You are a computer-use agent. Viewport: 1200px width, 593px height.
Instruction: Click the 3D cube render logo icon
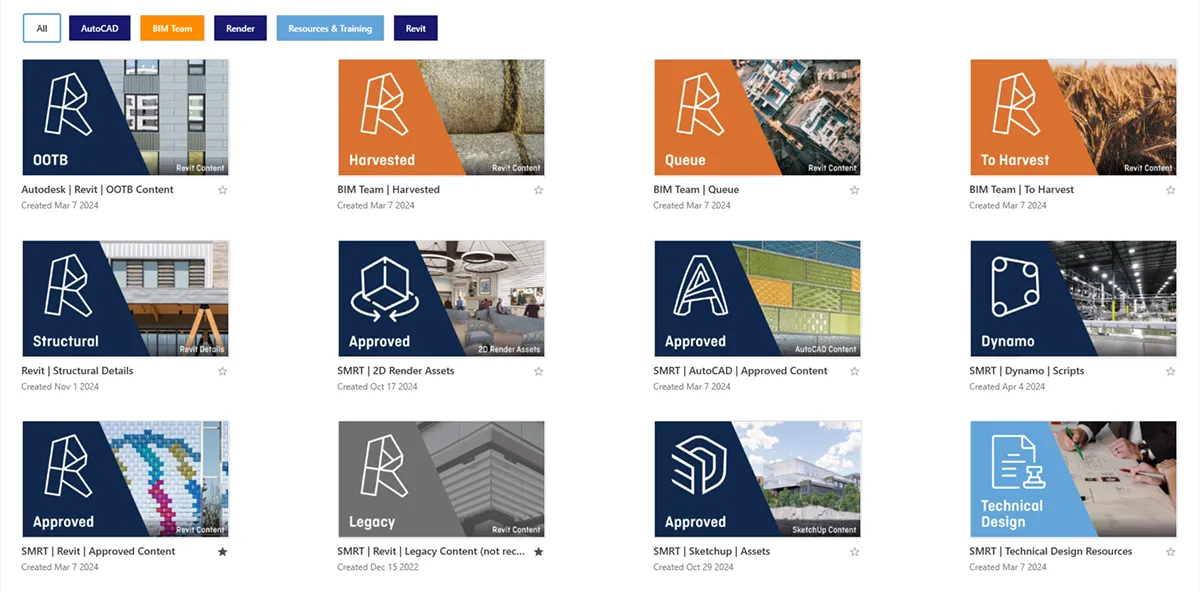pos(386,289)
